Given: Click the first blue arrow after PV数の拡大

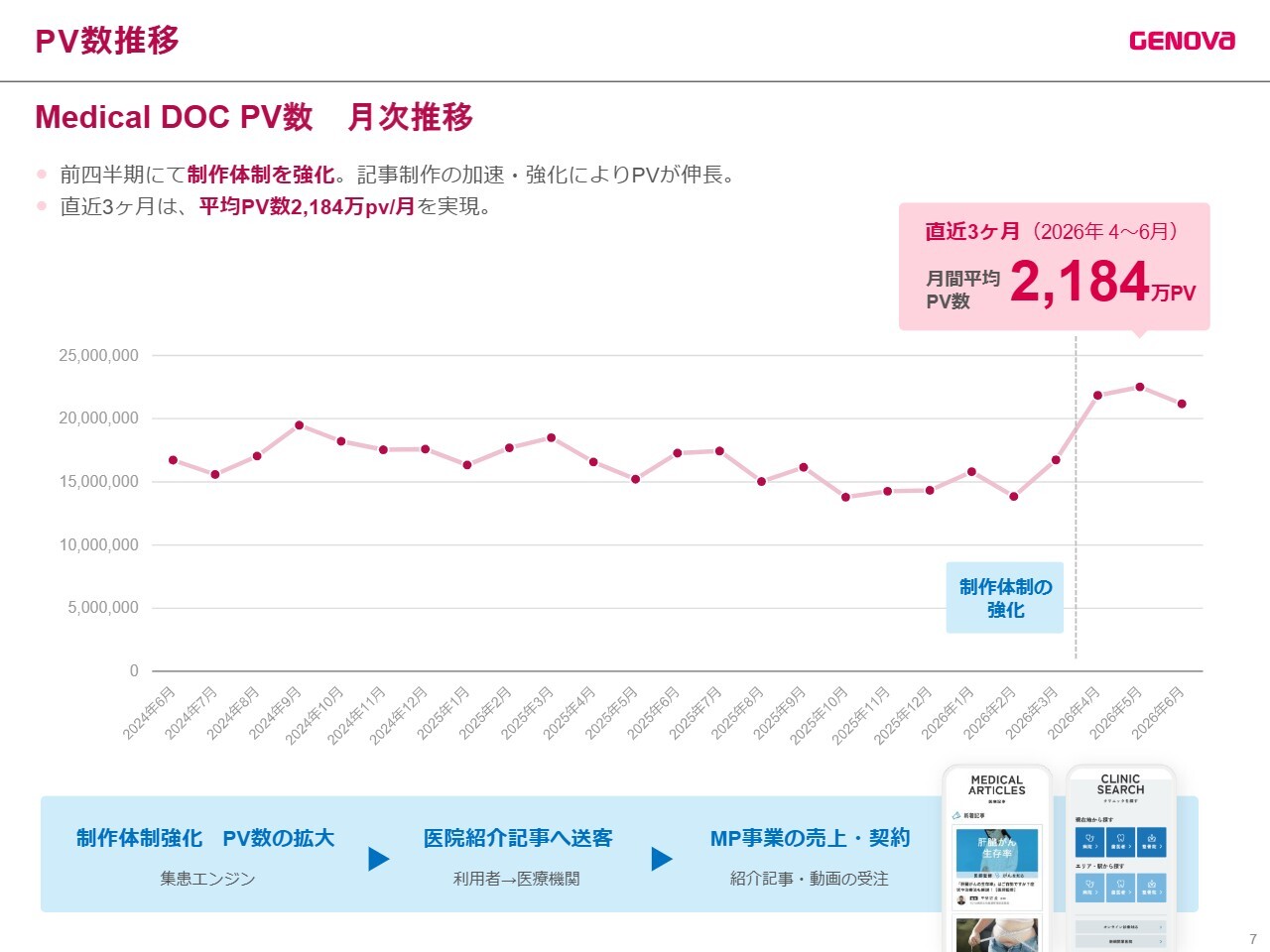Looking at the screenshot, I should 378,859.
